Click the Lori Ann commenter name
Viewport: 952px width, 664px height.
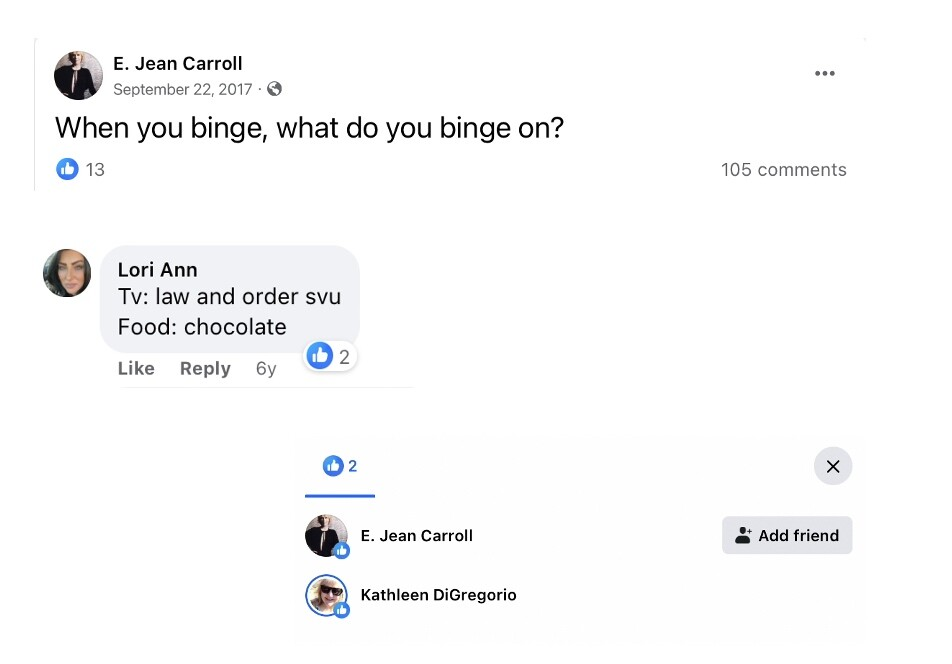(157, 270)
